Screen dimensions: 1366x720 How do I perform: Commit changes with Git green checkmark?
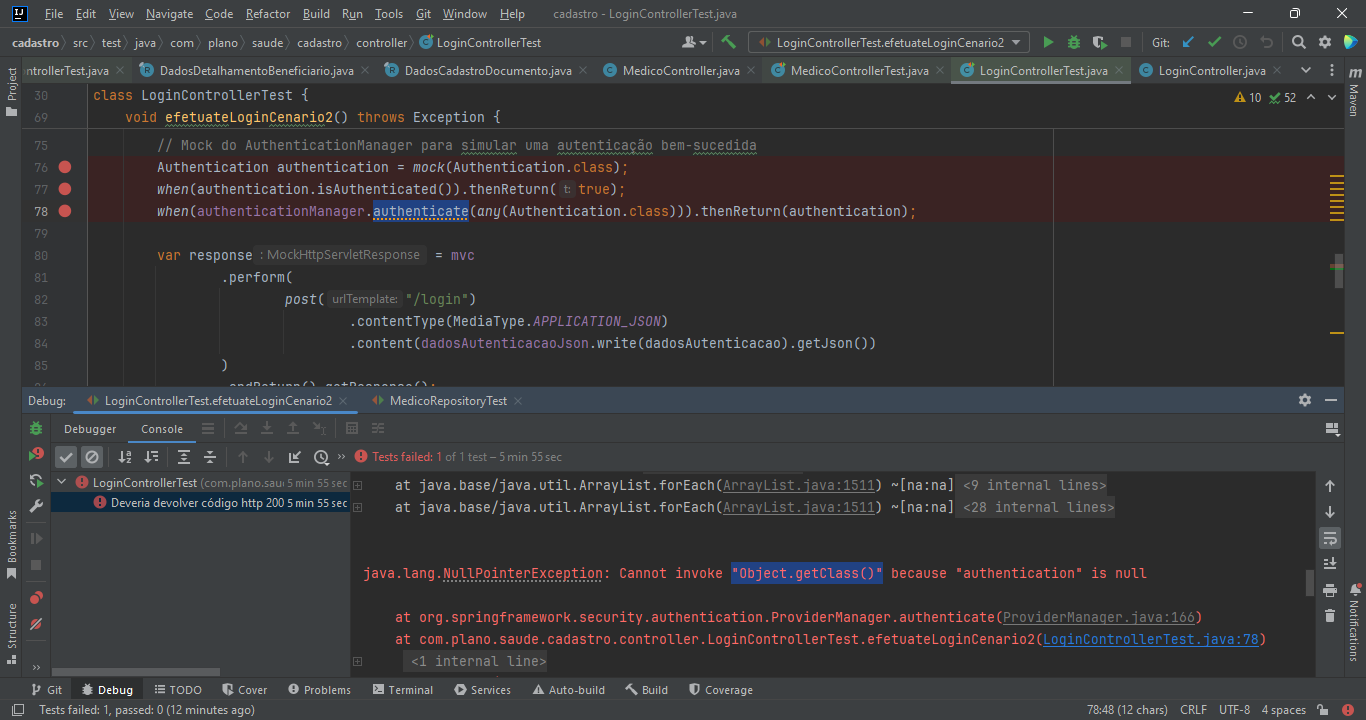tap(1214, 43)
